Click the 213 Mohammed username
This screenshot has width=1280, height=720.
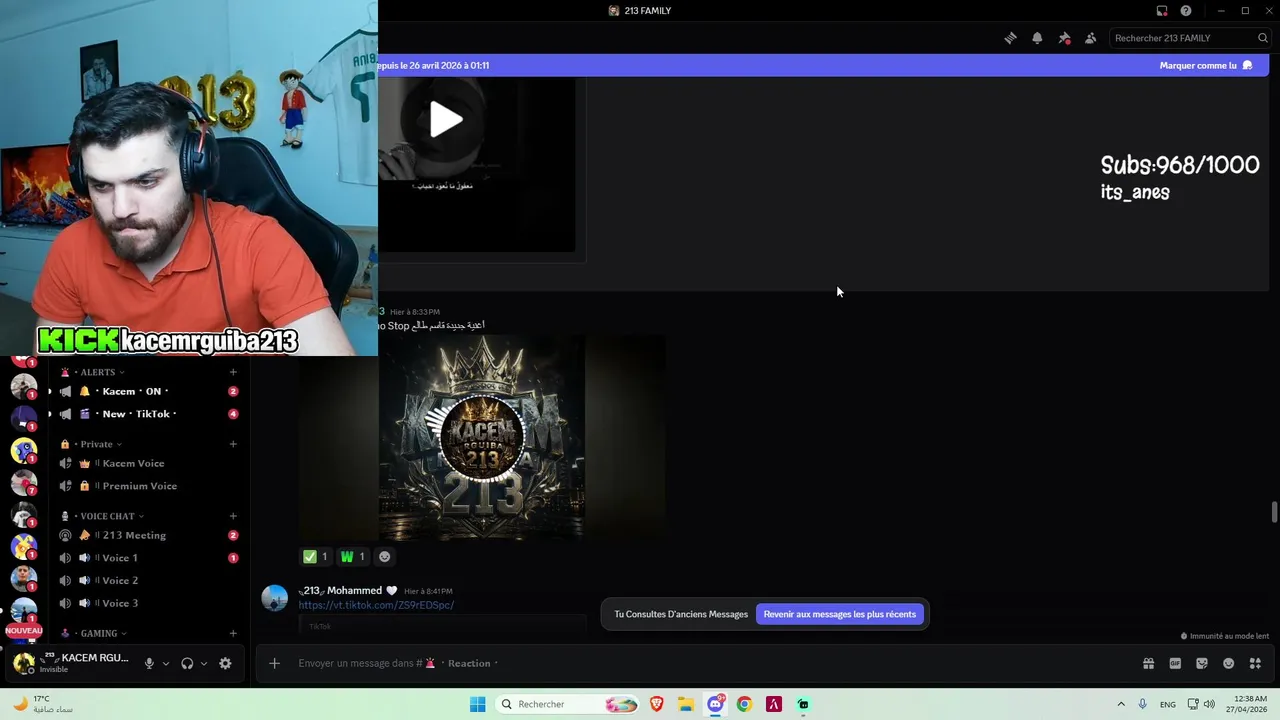tap(342, 590)
